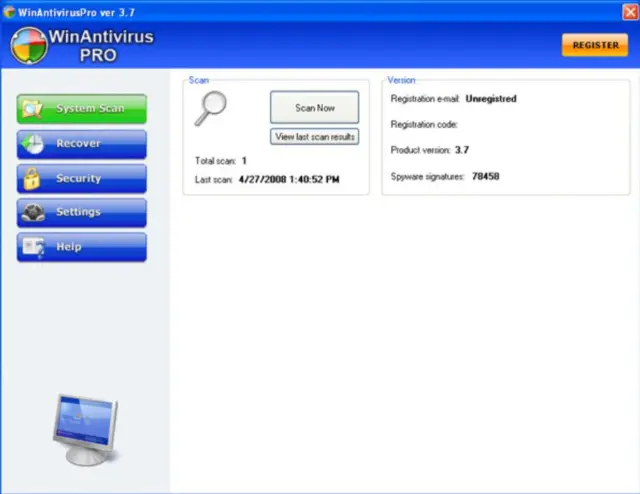The width and height of the screenshot is (640, 494).
Task: Close the WinAntivirusPro window
Action: click(631, 12)
